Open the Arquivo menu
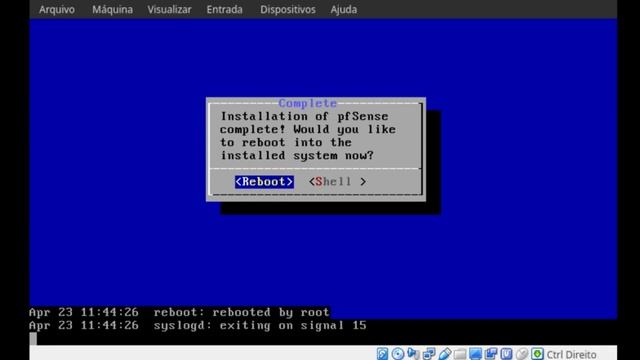 pos(57,9)
